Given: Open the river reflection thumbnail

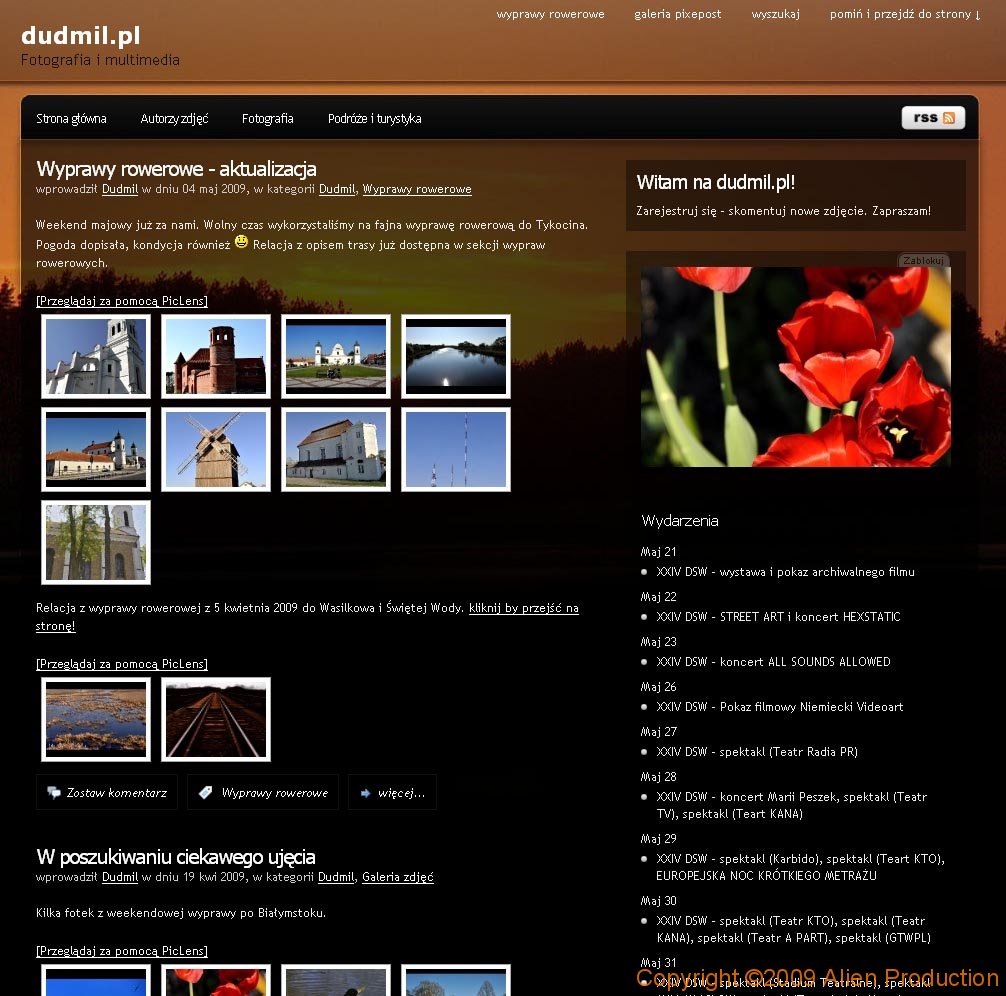Looking at the screenshot, I should coord(456,356).
